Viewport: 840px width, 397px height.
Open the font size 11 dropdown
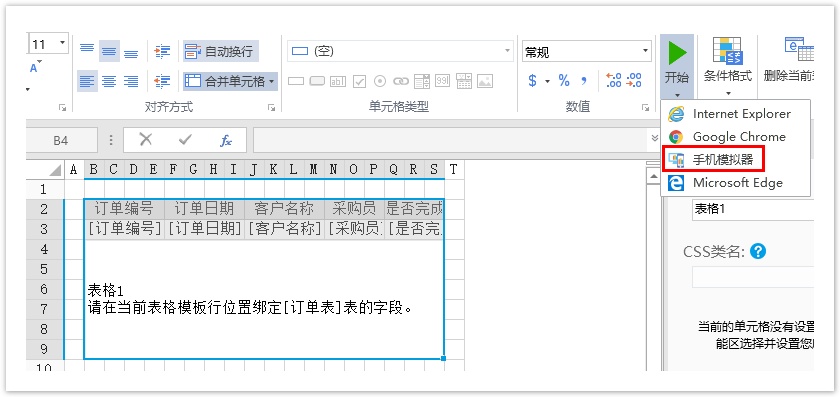(x=63, y=42)
